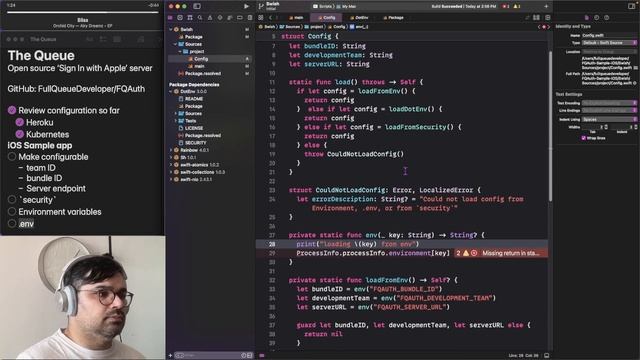Open the Type dropdown in file inspector
Viewport: 640px width, 360px height.
[x=609, y=43]
